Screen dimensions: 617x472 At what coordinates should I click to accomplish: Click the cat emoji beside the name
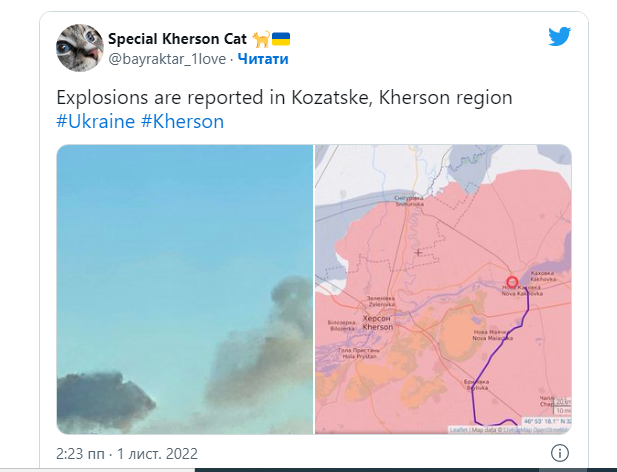260,40
